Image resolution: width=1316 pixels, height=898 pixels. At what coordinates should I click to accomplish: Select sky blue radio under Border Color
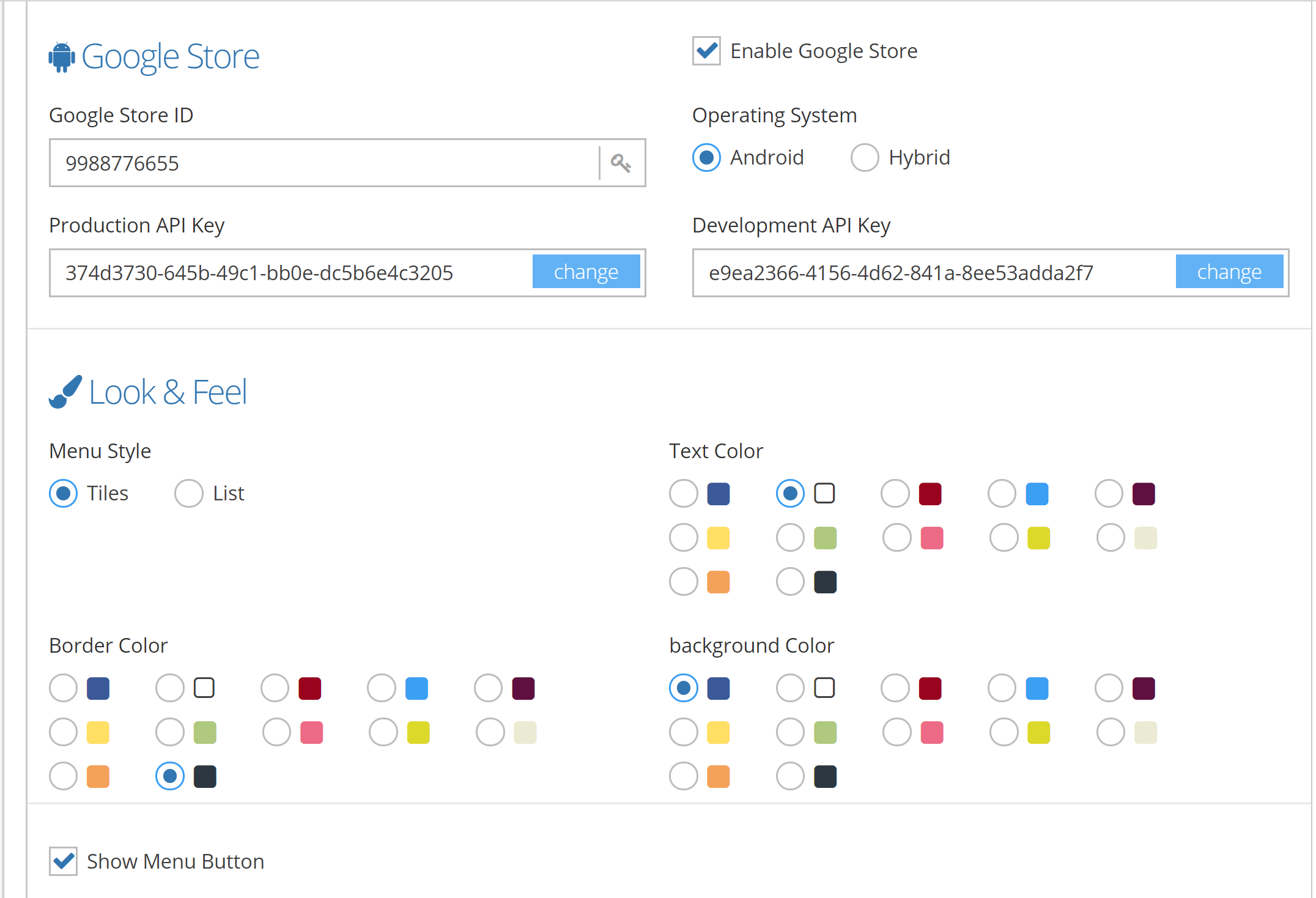pyautogui.click(x=381, y=688)
